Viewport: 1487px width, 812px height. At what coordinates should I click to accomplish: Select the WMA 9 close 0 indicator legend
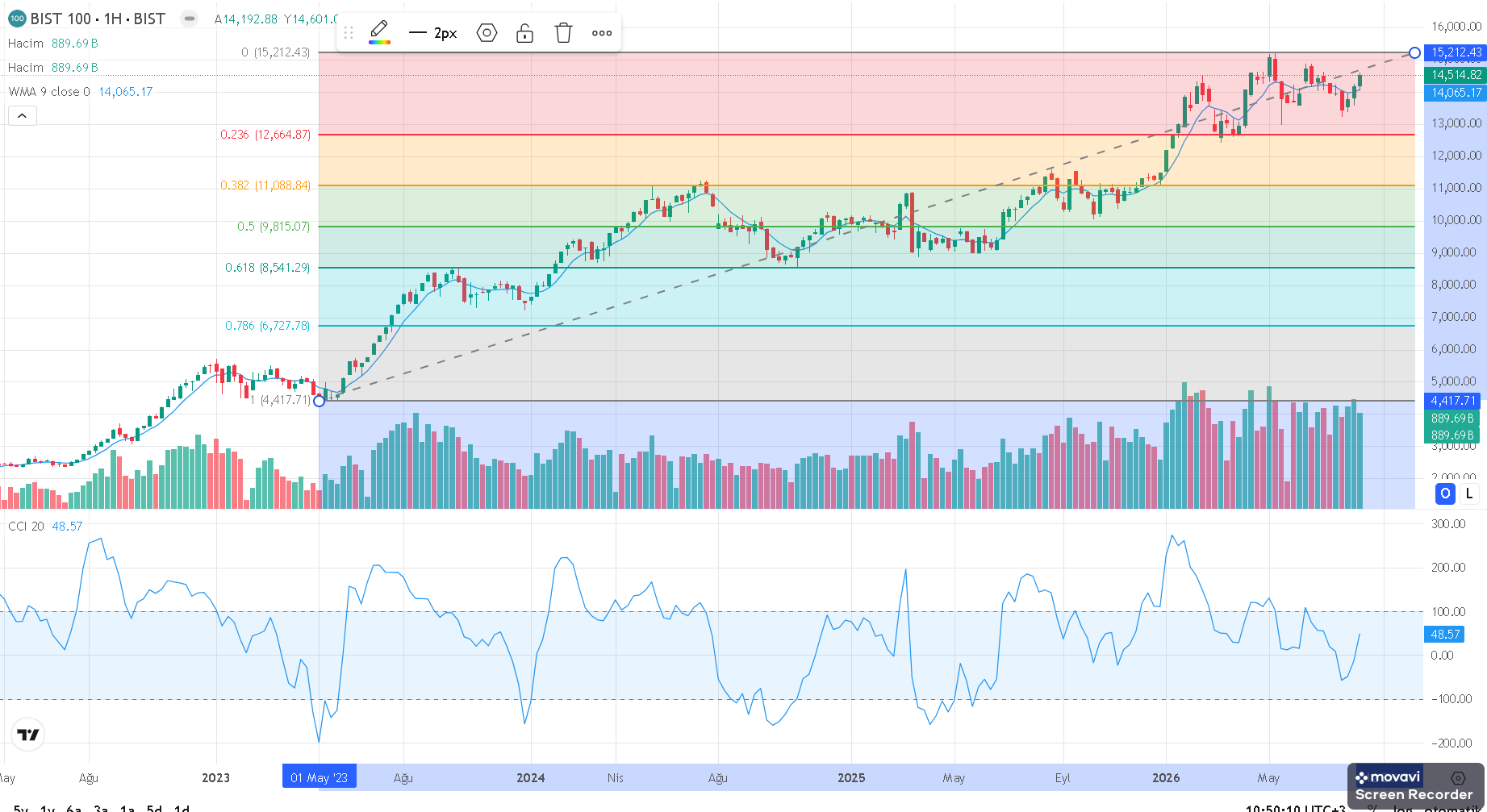49,92
